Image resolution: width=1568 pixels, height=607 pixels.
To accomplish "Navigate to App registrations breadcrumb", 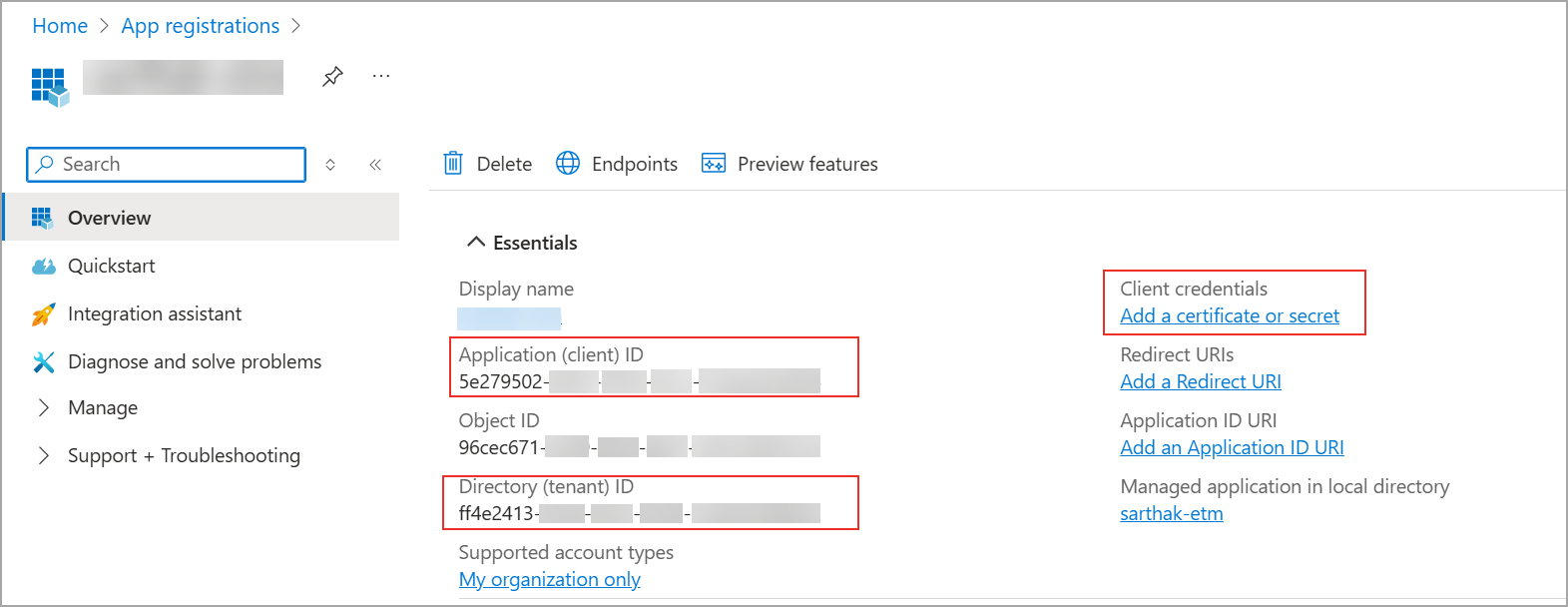I will (201, 26).
